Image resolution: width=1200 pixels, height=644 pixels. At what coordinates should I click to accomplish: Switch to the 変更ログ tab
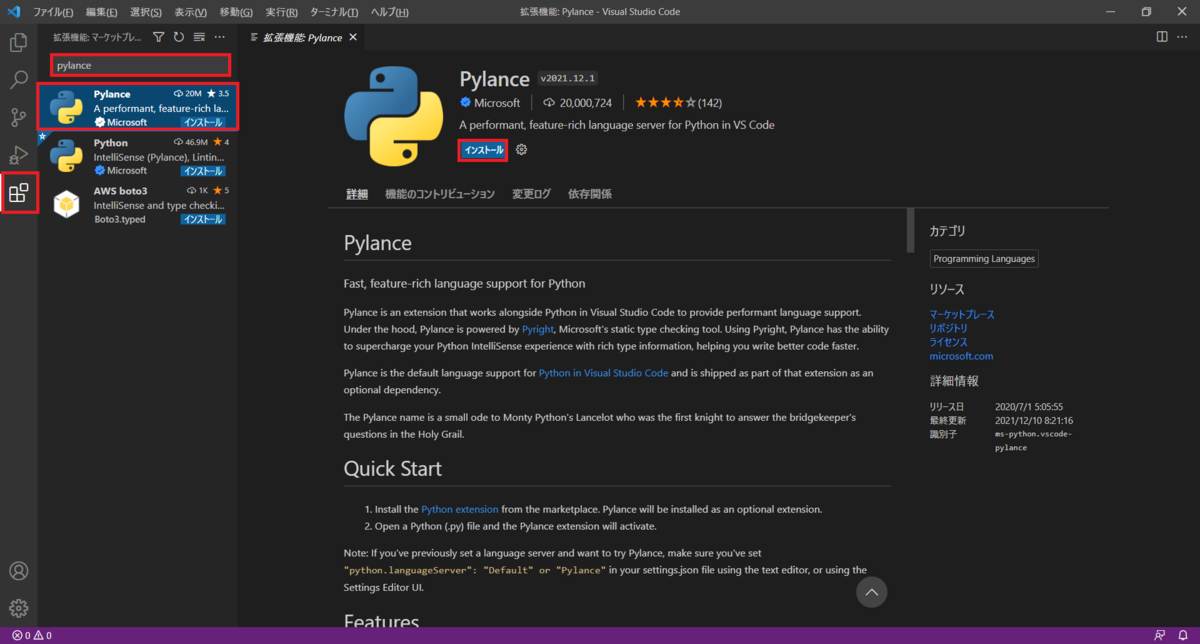coord(531,194)
